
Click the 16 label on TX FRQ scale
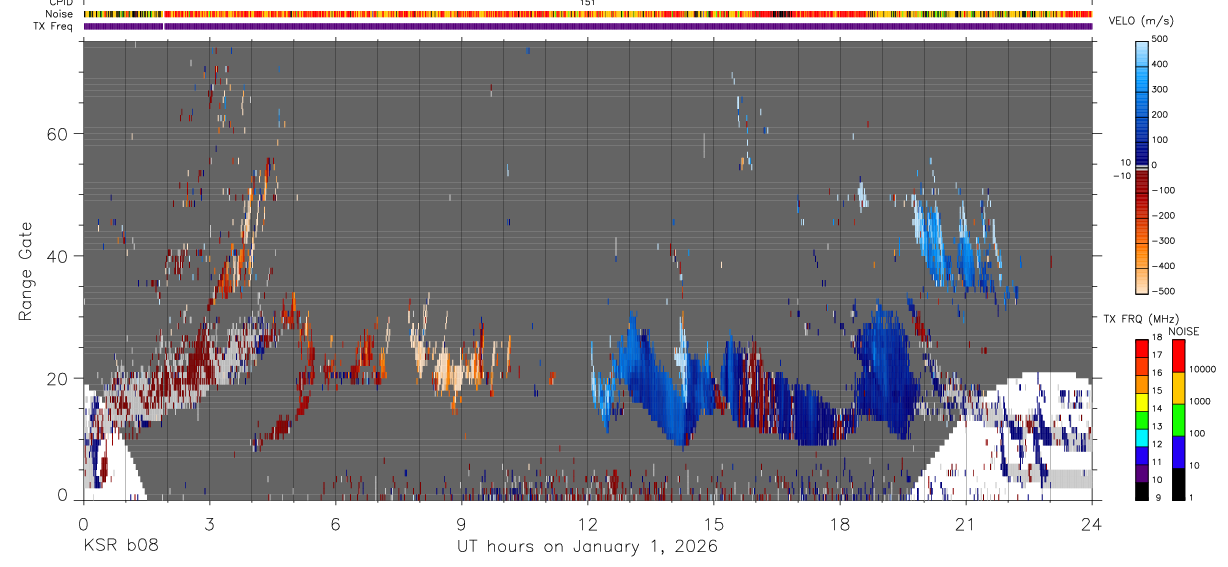[1158, 375]
